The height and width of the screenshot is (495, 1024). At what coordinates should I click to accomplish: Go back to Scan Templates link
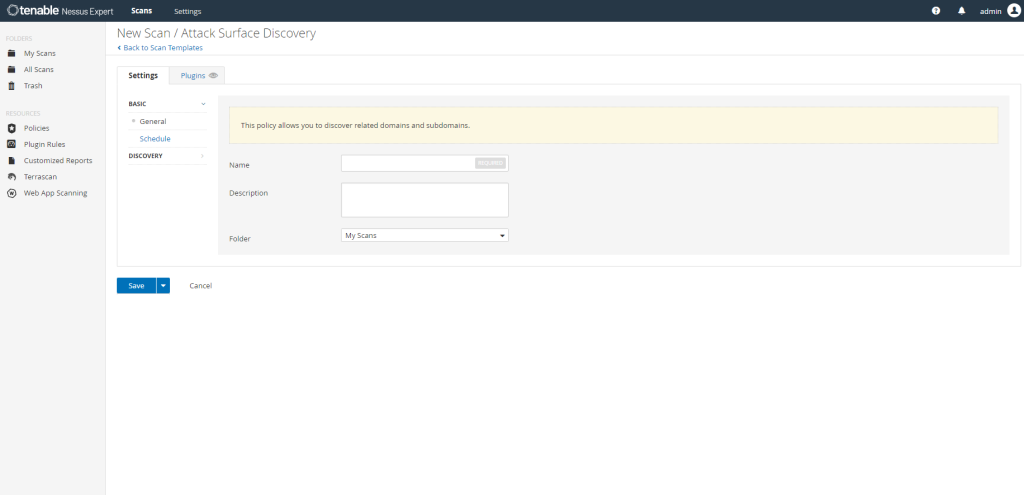pyautogui.click(x=161, y=47)
